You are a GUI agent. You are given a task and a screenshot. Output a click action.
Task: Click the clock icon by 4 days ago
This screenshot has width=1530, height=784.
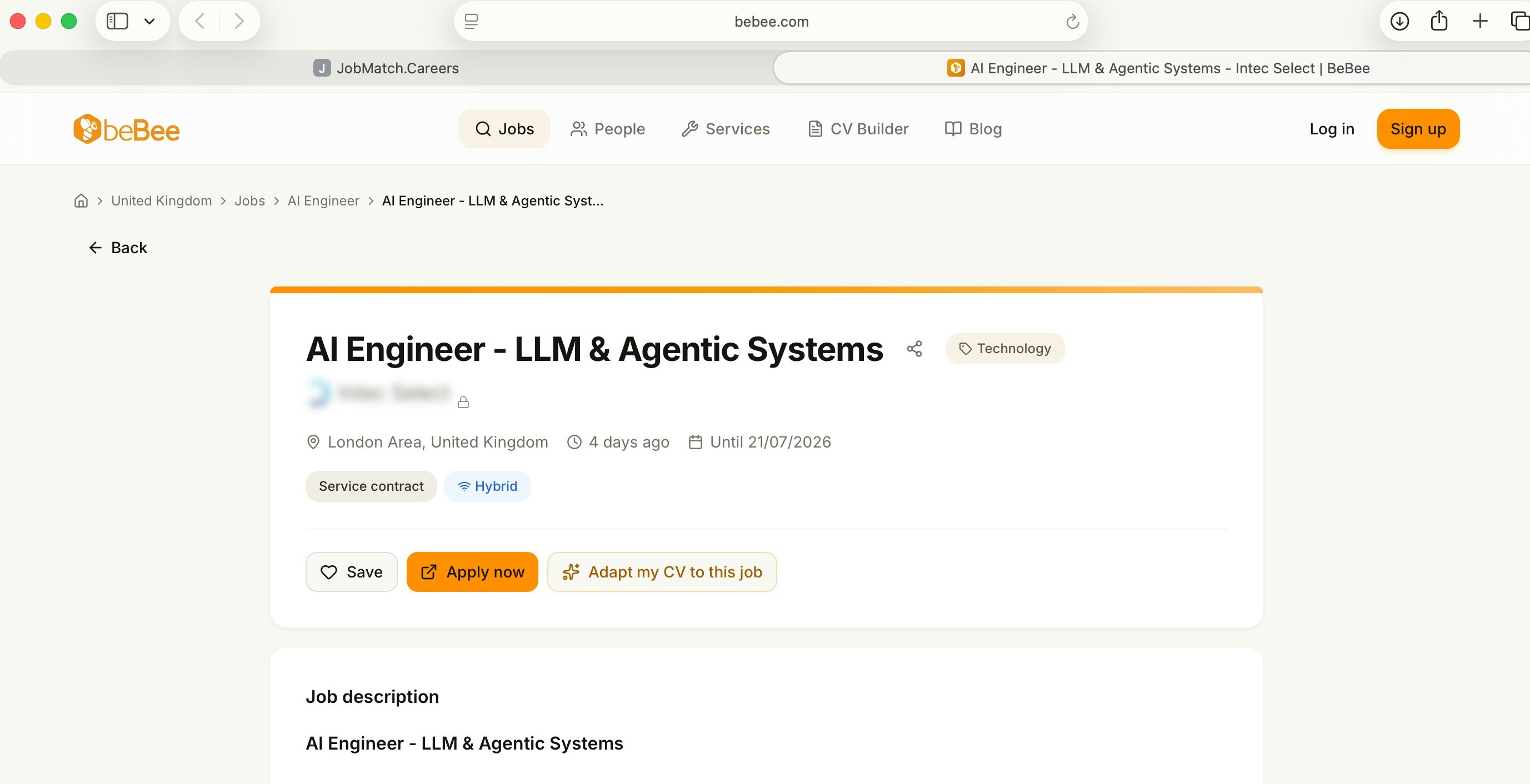(574, 442)
